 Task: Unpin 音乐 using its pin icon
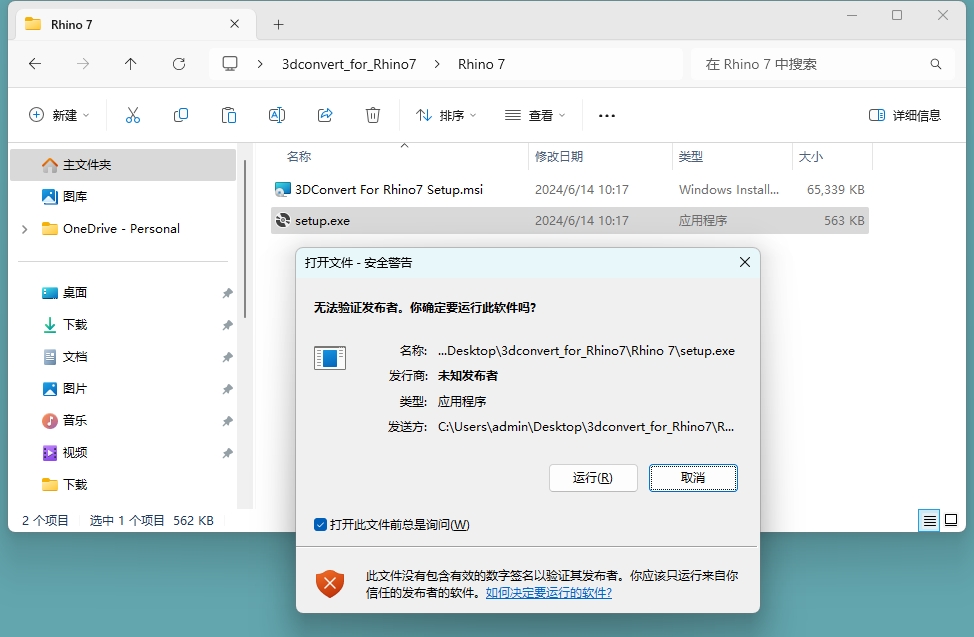pyautogui.click(x=227, y=421)
